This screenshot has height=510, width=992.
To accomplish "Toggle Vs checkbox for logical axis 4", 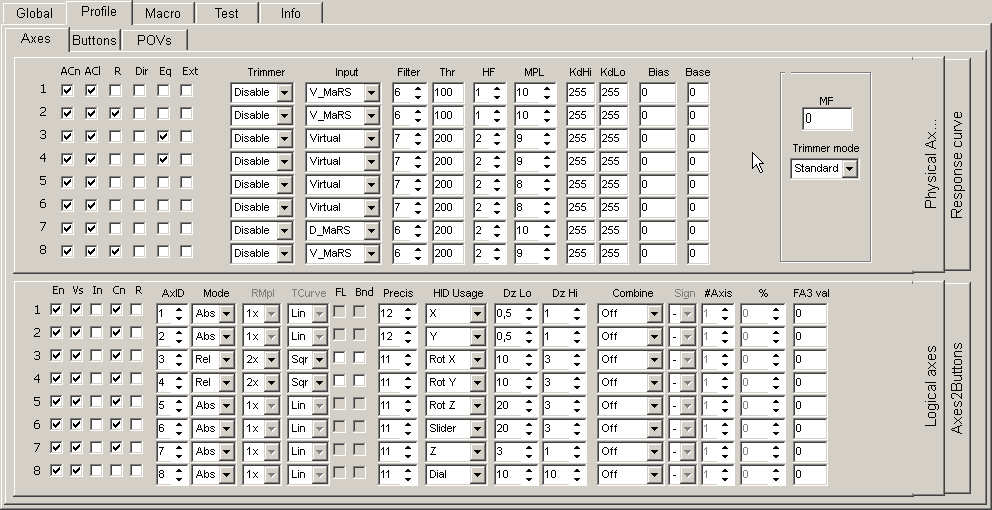I will (x=77, y=378).
